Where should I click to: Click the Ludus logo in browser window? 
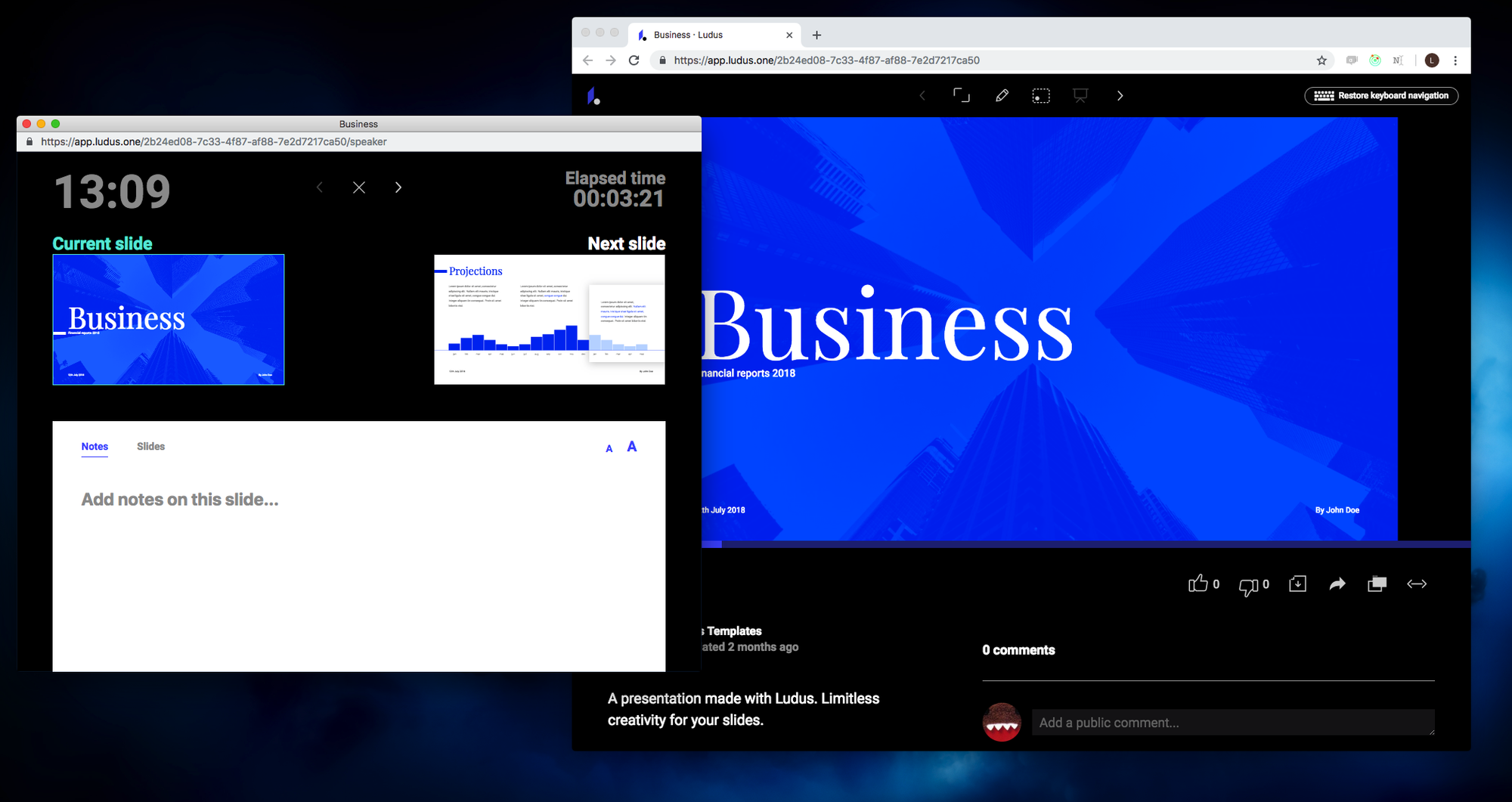coord(593,96)
